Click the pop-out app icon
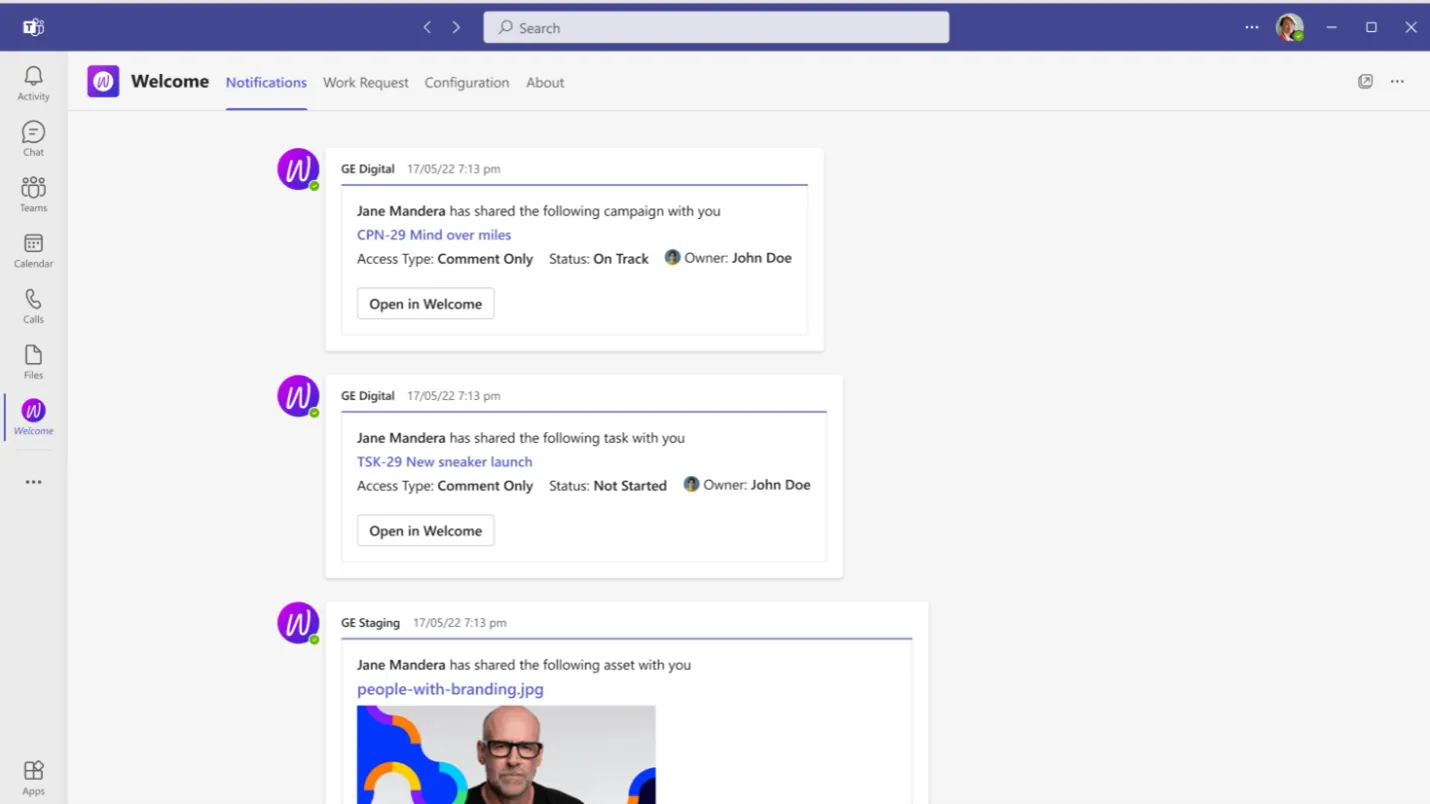Viewport: 1430px width, 804px height. [x=1365, y=82]
